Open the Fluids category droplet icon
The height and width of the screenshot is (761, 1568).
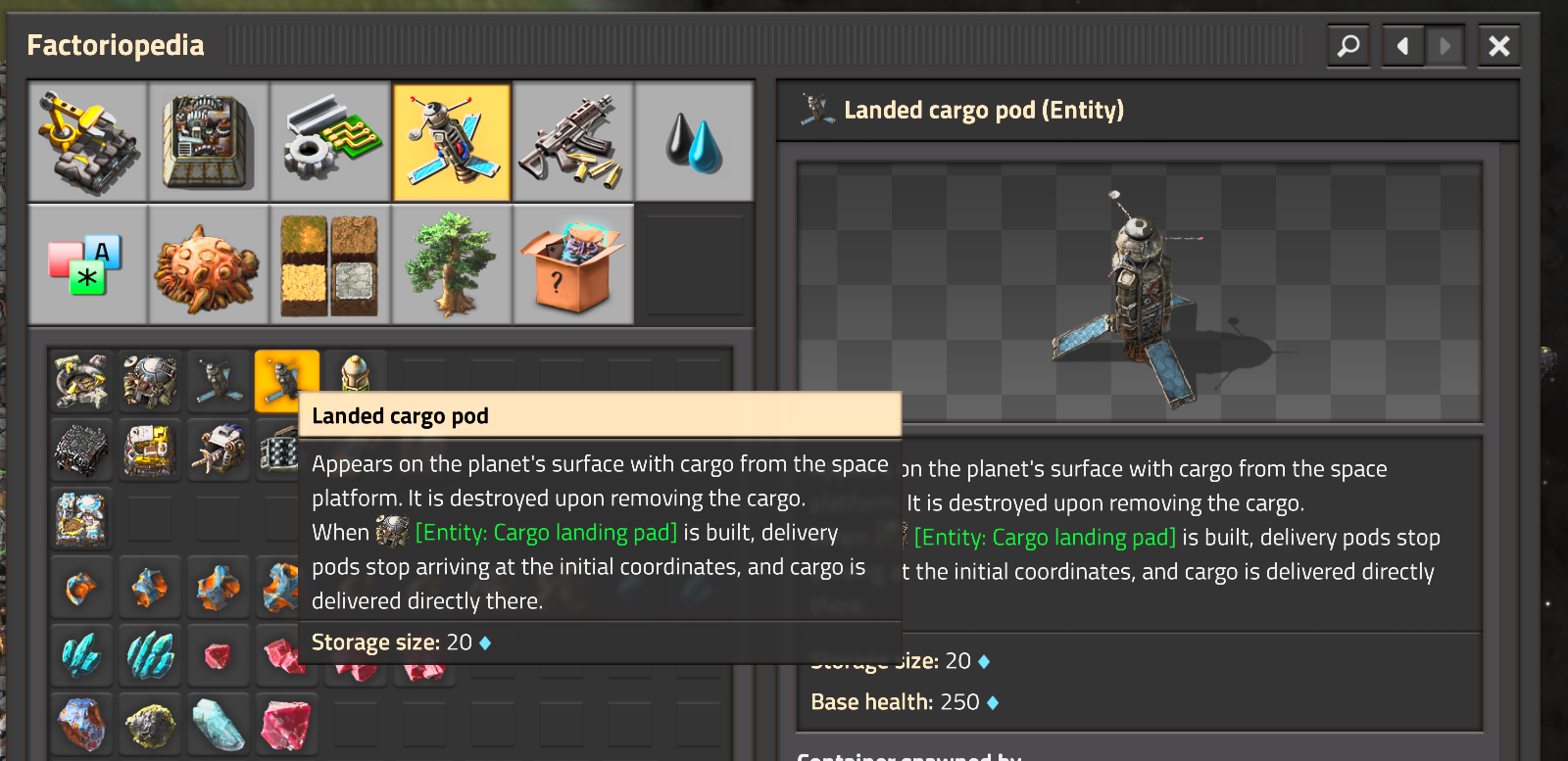[694, 142]
